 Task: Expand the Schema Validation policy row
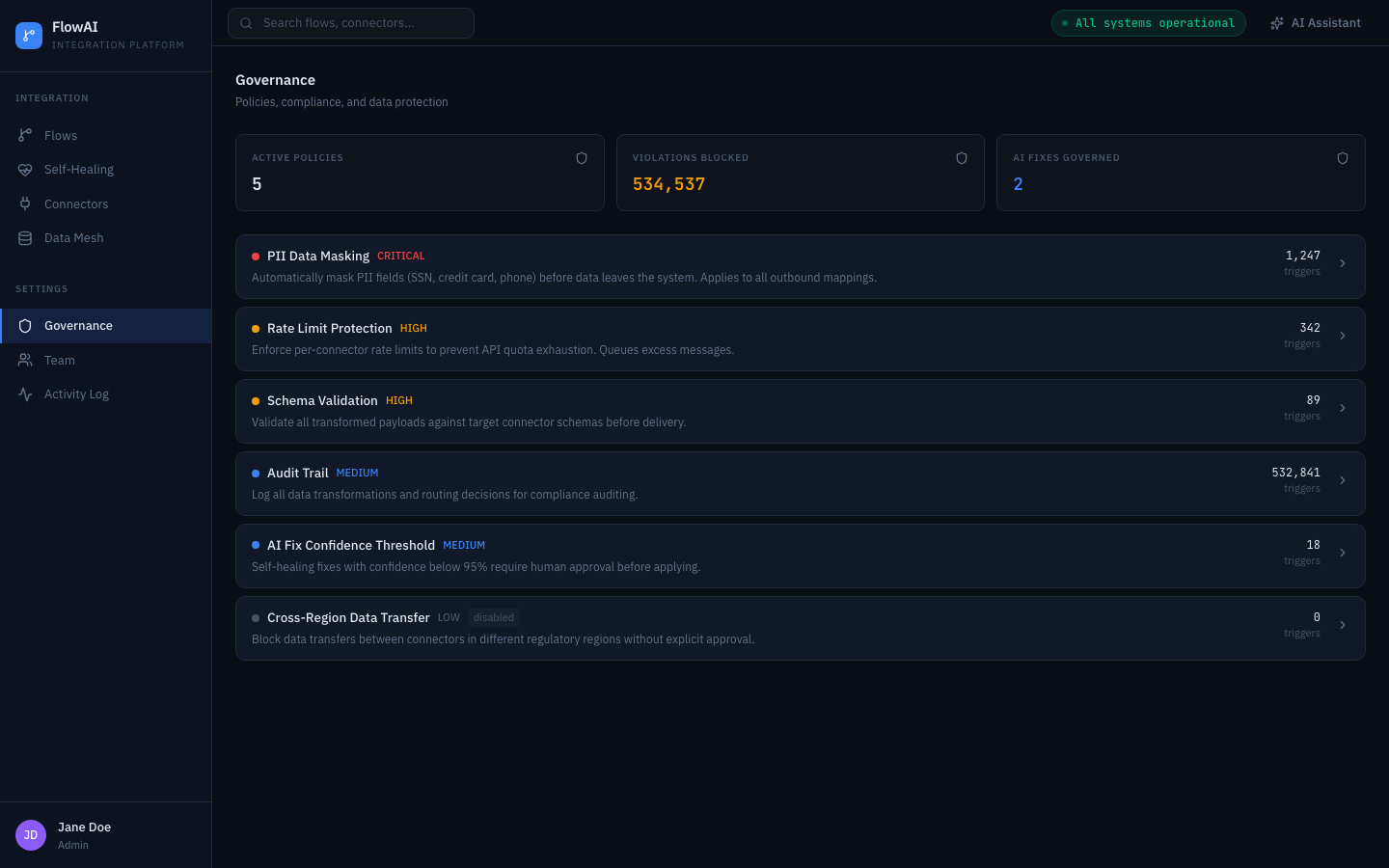click(1343, 407)
